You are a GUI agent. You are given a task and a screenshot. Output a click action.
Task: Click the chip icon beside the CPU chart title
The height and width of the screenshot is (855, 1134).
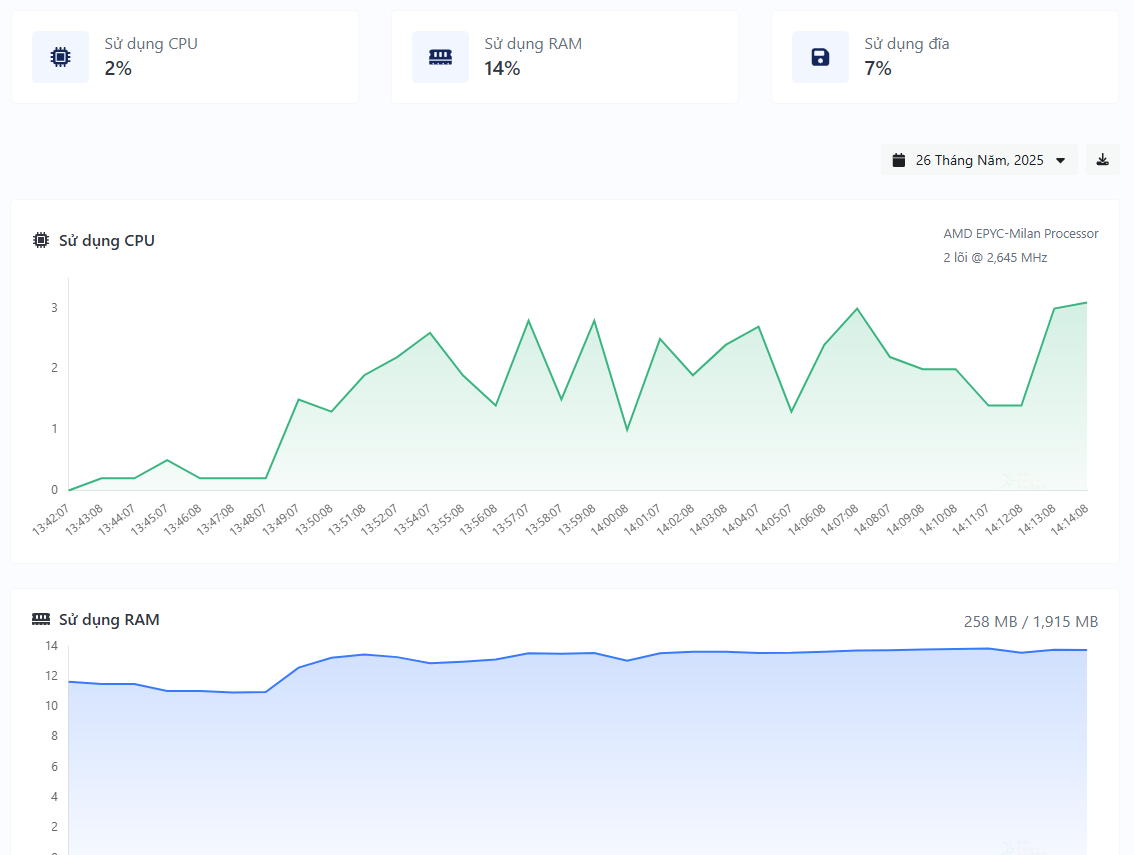pyautogui.click(x=41, y=240)
